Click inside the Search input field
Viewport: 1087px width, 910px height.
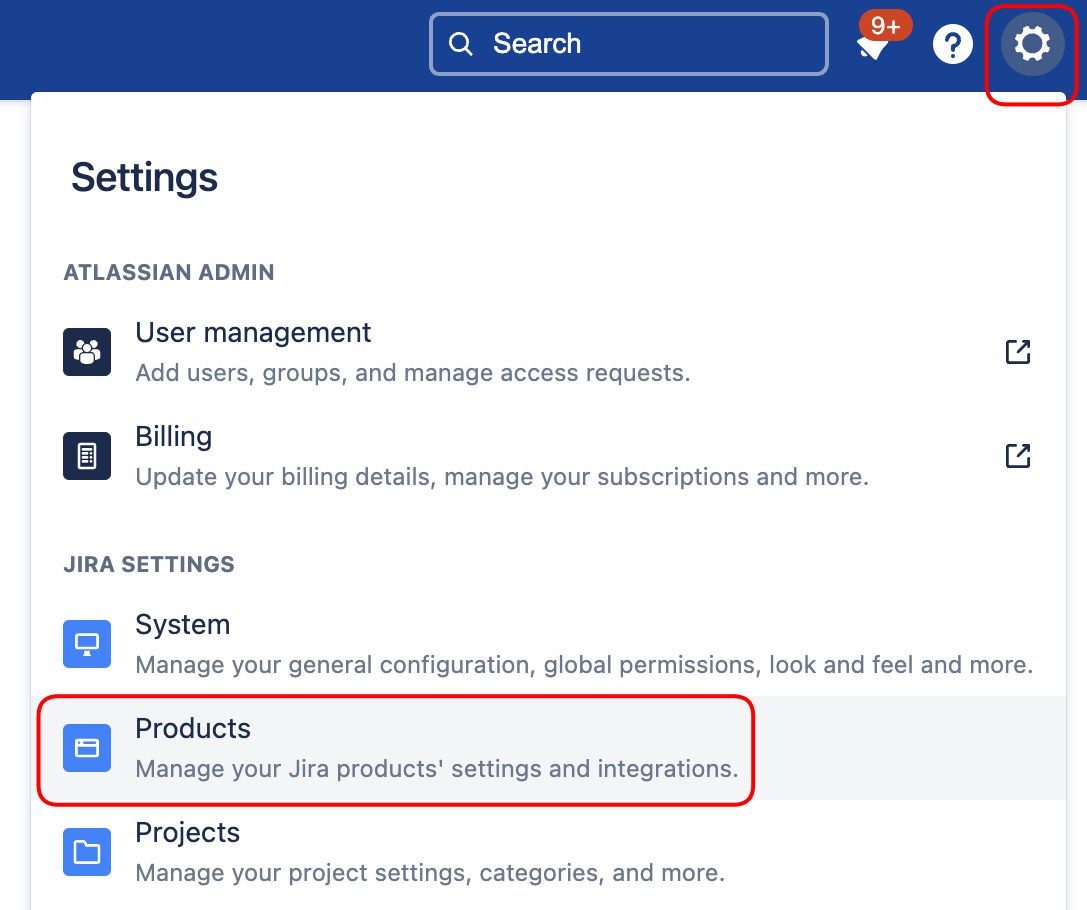[x=629, y=44]
